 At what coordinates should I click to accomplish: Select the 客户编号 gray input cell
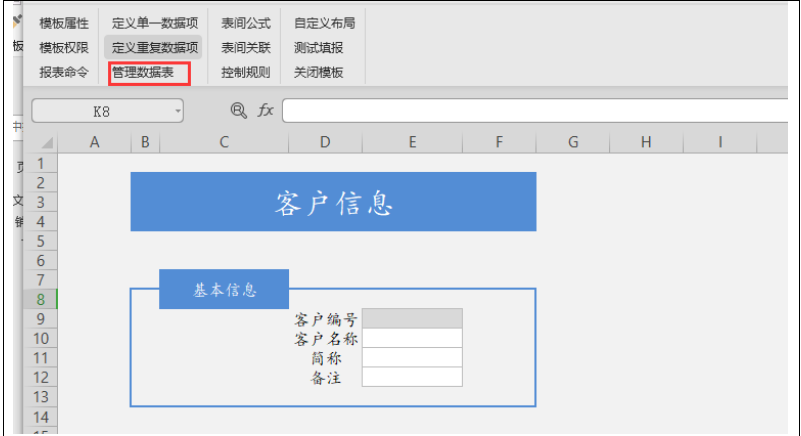412,319
